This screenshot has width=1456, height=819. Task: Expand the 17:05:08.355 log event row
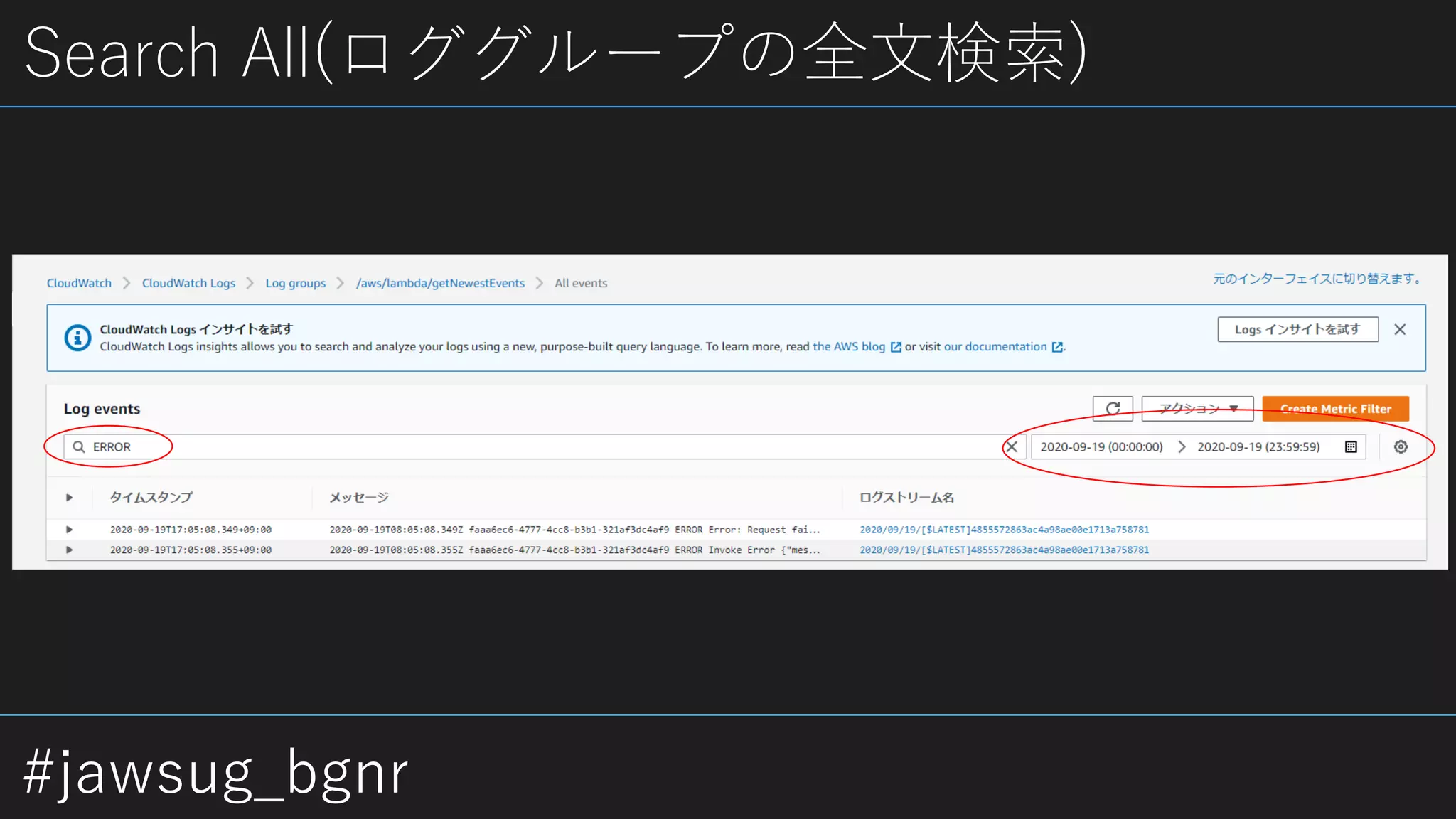[69, 550]
